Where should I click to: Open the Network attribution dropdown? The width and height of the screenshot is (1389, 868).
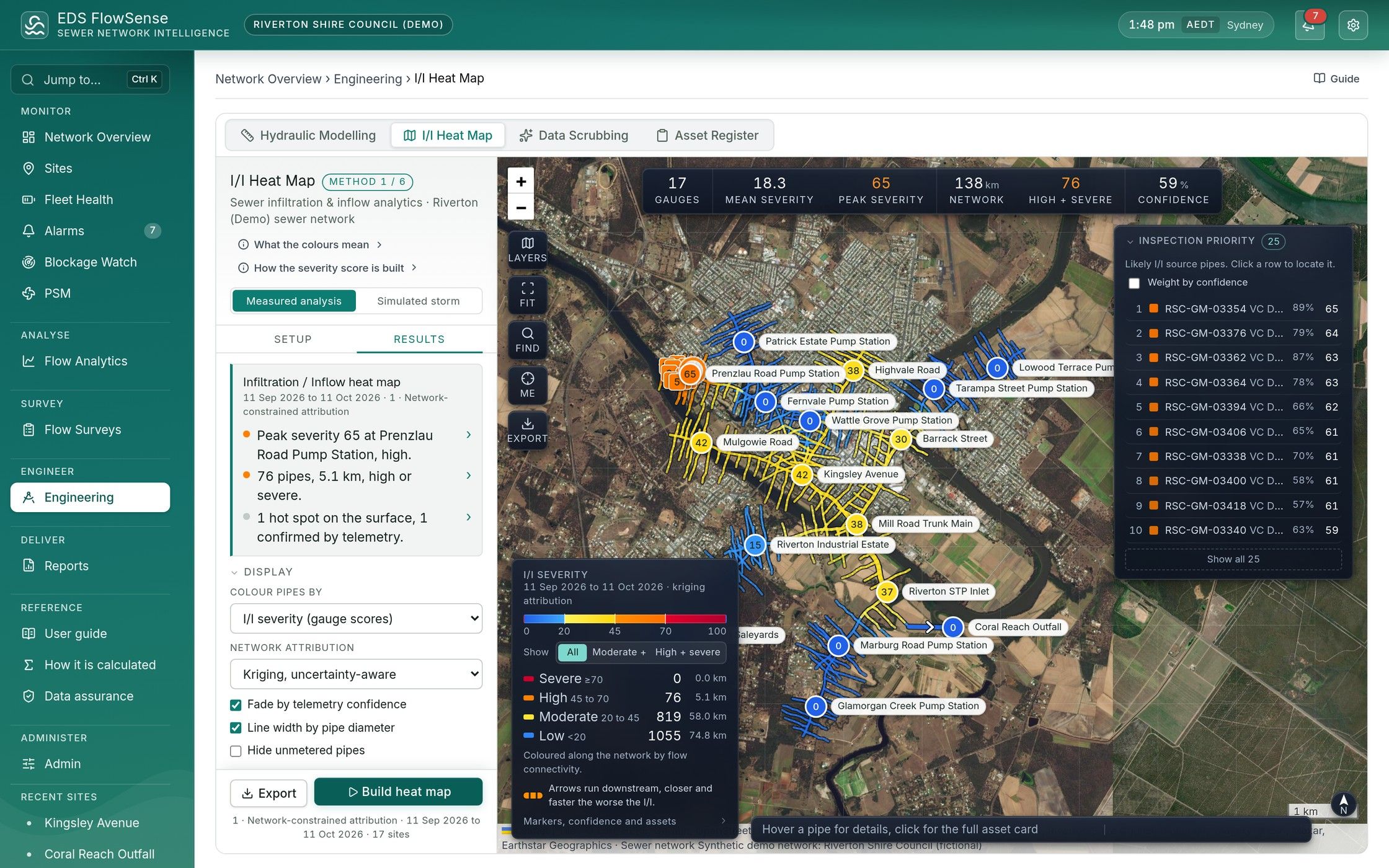click(356, 674)
